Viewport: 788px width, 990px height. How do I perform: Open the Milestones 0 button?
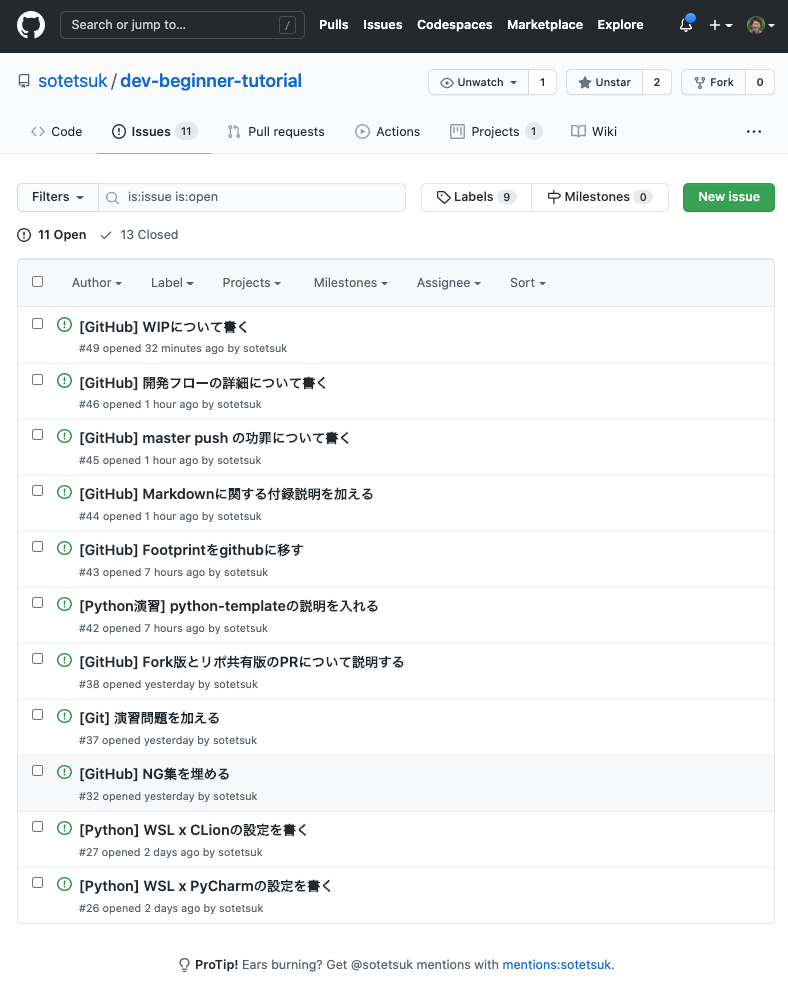point(600,197)
